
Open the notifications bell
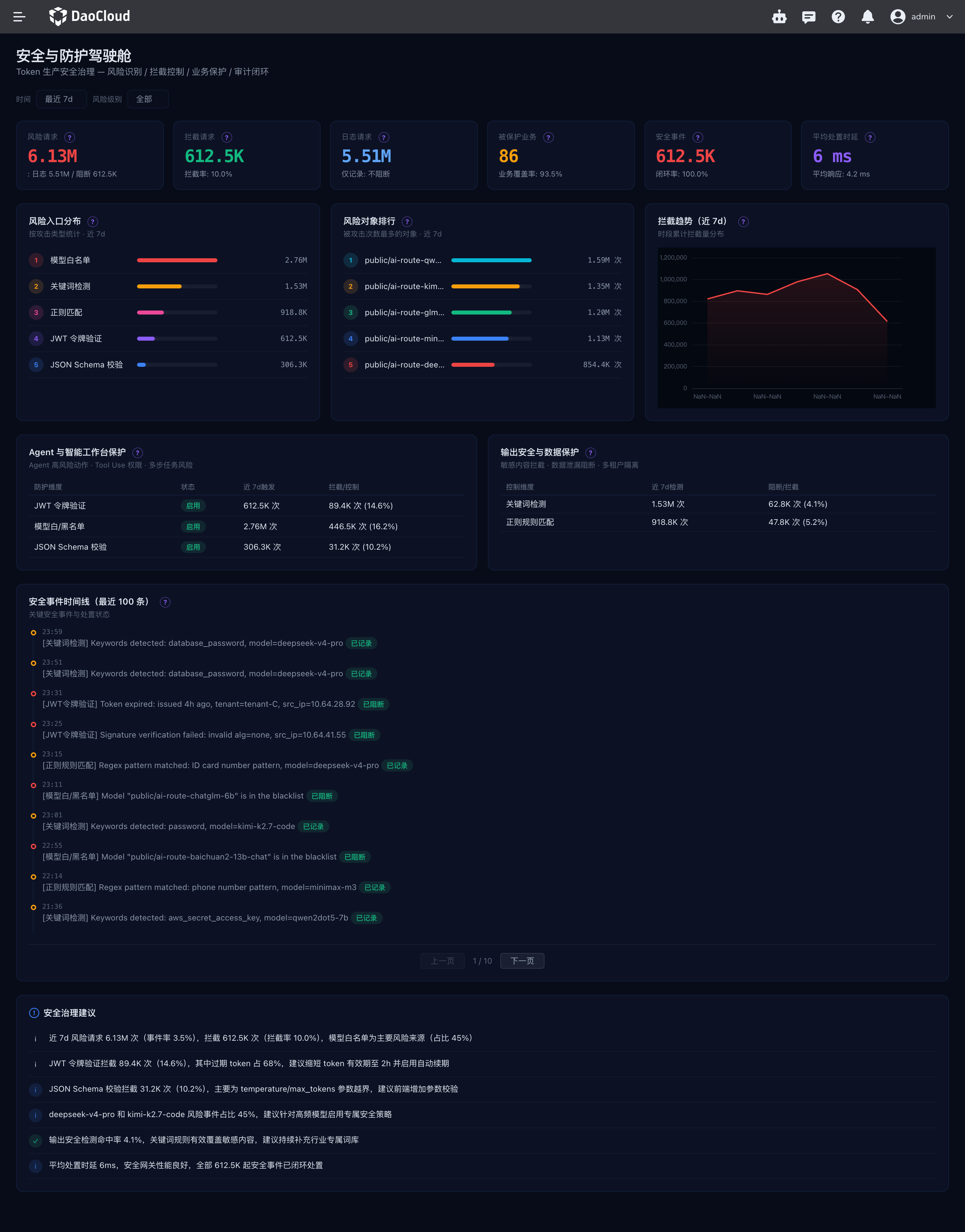[x=867, y=17]
